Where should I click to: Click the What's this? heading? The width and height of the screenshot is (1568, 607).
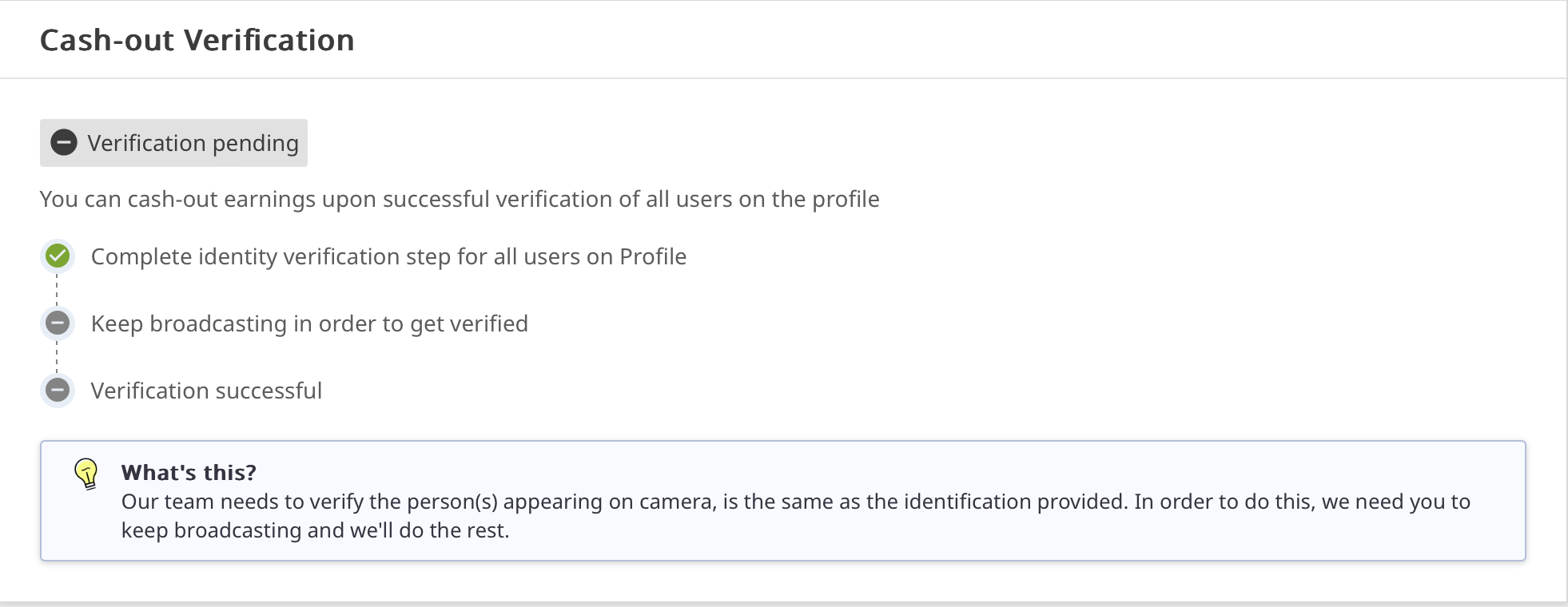tap(189, 473)
